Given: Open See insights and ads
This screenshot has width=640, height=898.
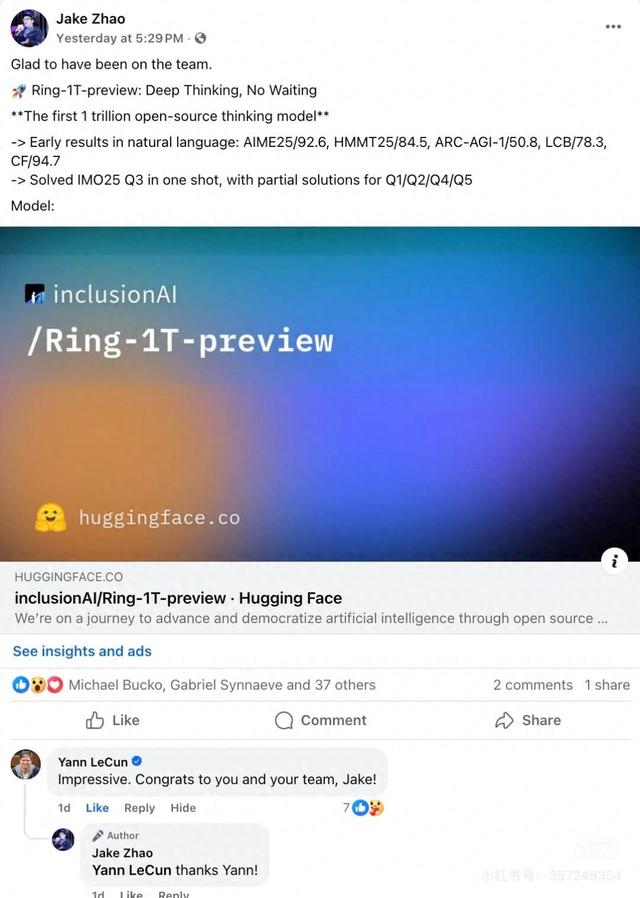Looking at the screenshot, I should (82, 651).
